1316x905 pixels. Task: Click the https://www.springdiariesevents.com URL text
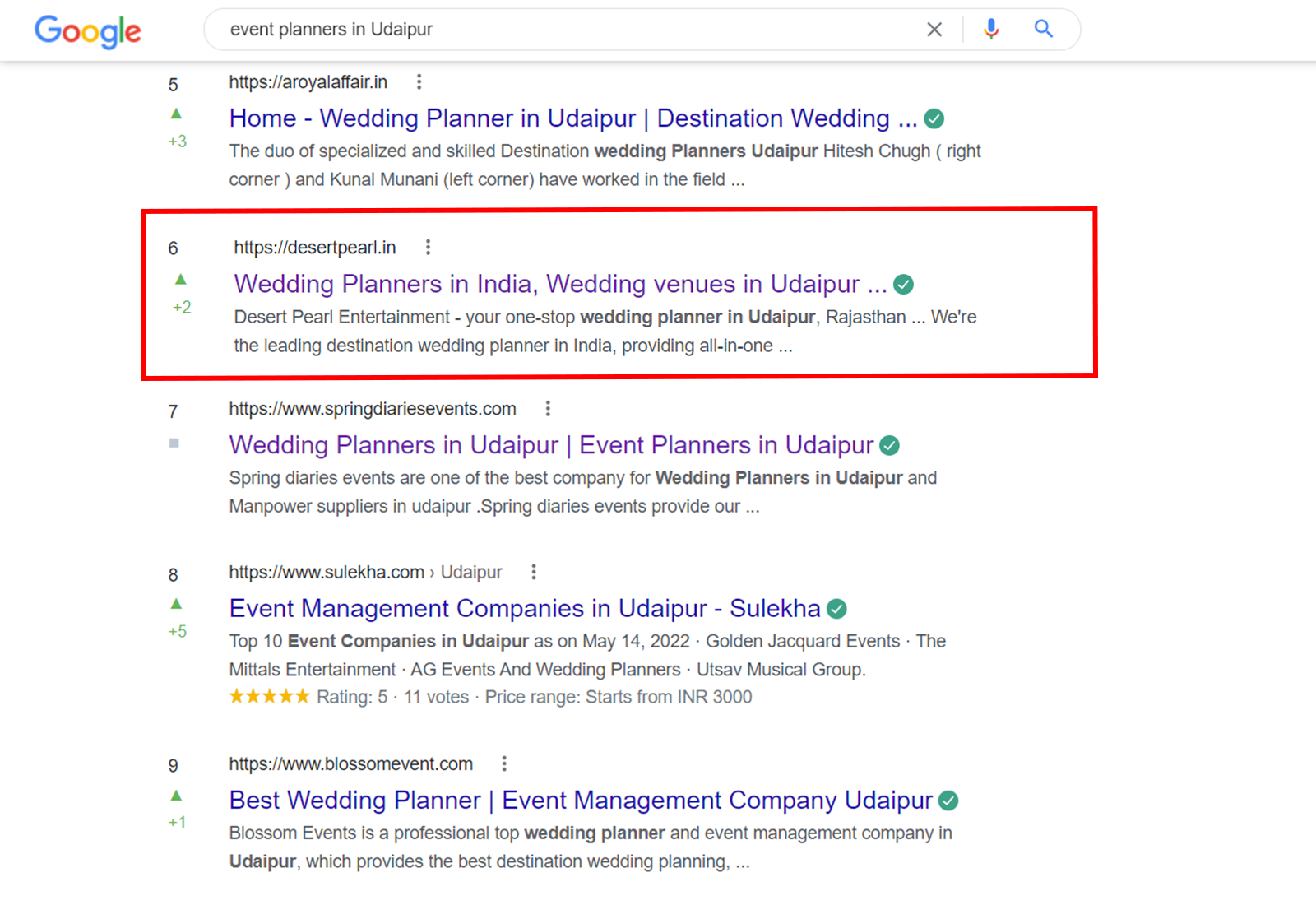(x=373, y=409)
